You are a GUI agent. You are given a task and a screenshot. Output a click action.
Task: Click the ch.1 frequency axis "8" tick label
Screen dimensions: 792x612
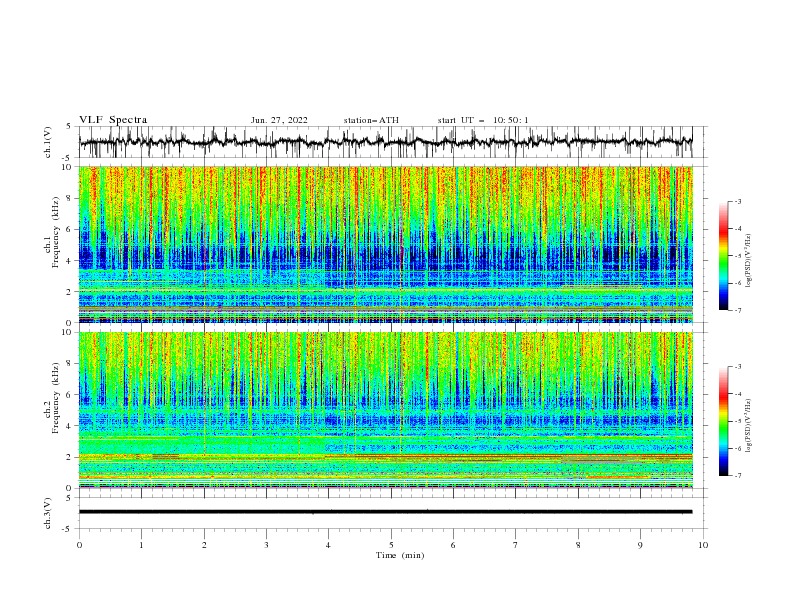pyautogui.click(x=70, y=198)
